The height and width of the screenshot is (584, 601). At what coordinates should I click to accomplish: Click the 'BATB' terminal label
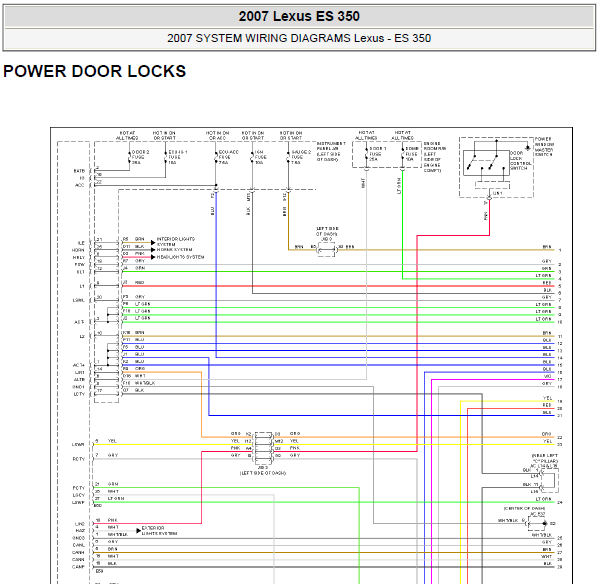click(x=79, y=171)
